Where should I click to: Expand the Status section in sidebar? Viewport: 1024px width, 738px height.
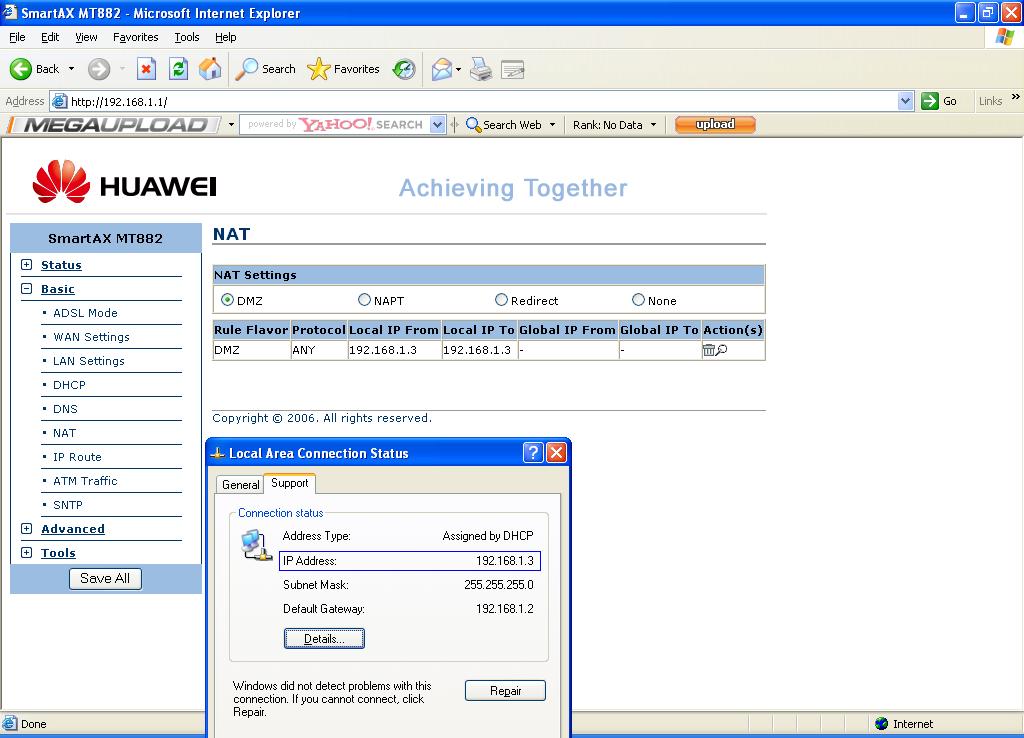pyautogui.click(x=27, y=265)
